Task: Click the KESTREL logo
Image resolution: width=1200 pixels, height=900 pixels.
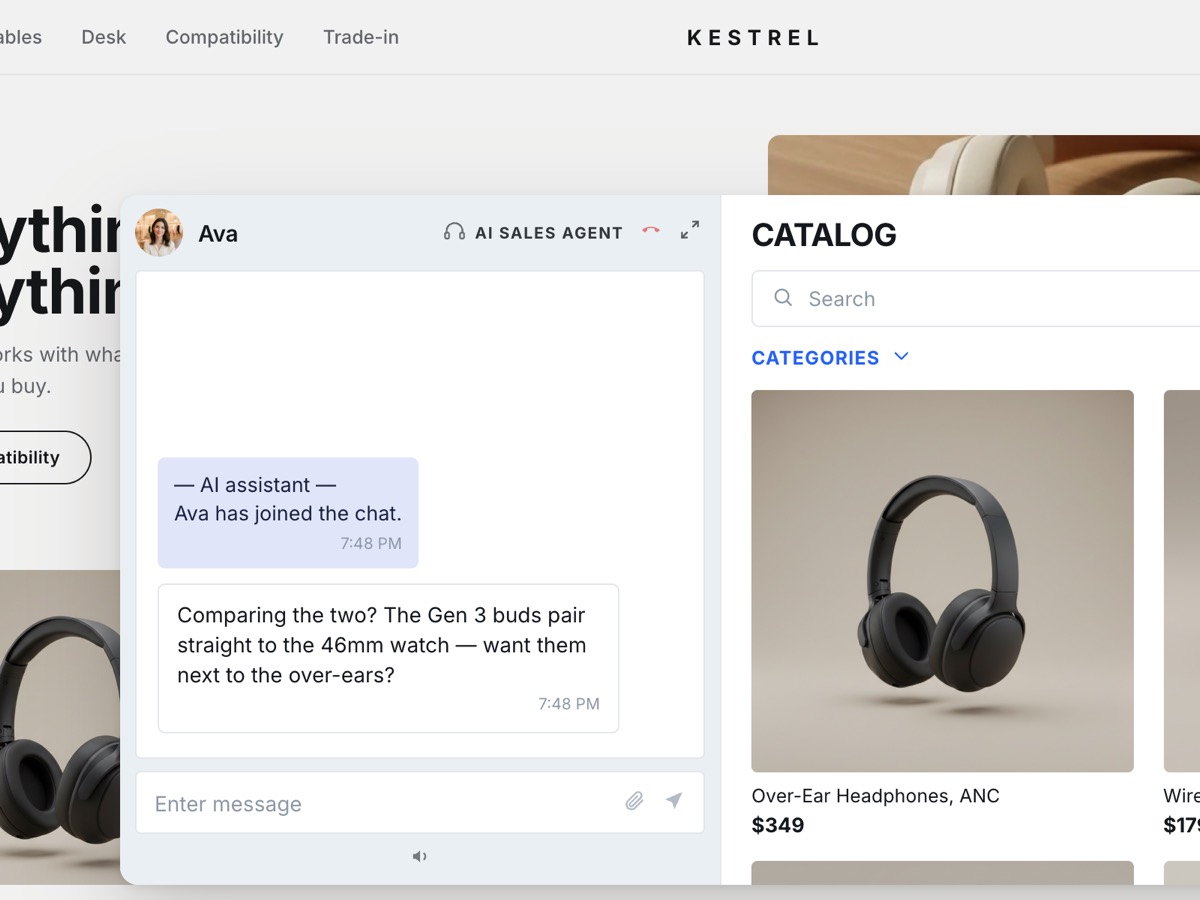Action: point(754,38)
